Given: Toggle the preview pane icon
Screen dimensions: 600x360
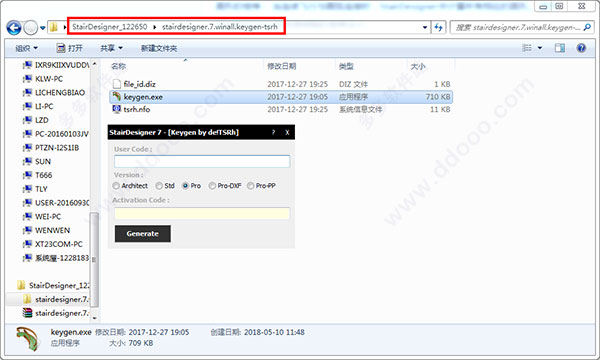Looking at the screenshot, I should [x=560, y=48].
